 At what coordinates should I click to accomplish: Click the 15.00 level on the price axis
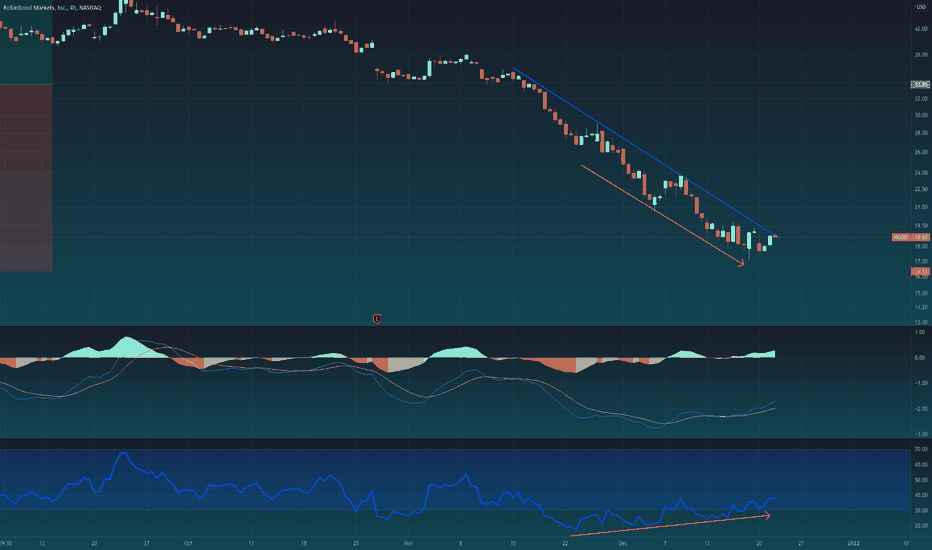(x=921, y=293)
